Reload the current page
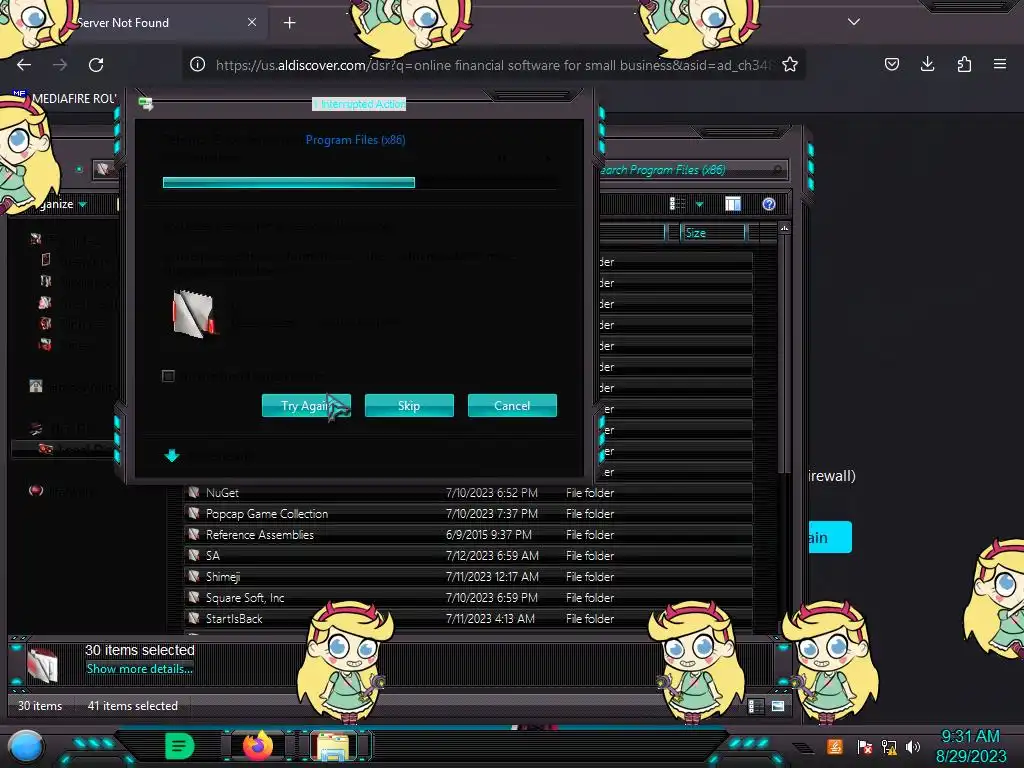This screenshot has height=768, width=1024. coord(96,65)
